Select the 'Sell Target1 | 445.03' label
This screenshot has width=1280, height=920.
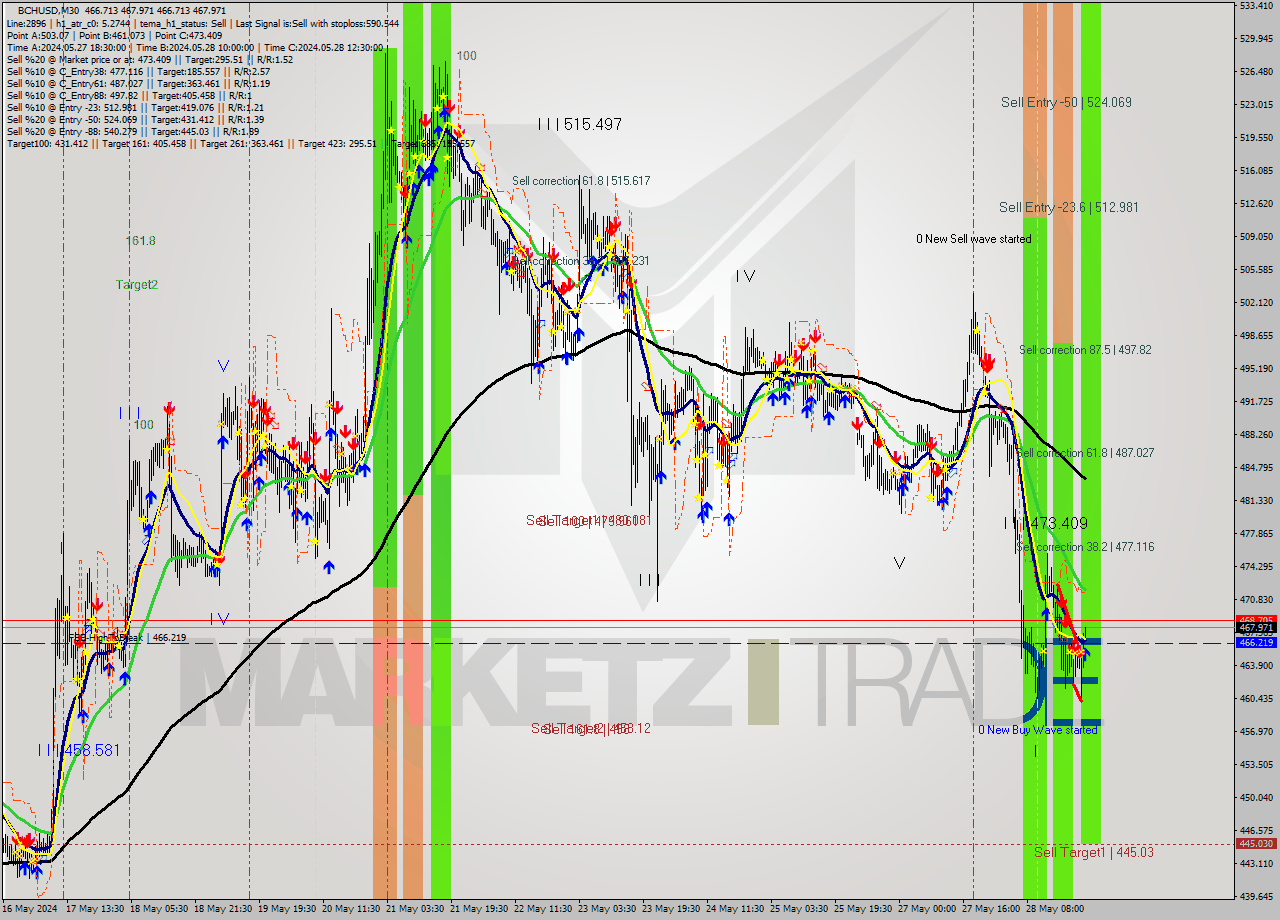pos(1093,852)
